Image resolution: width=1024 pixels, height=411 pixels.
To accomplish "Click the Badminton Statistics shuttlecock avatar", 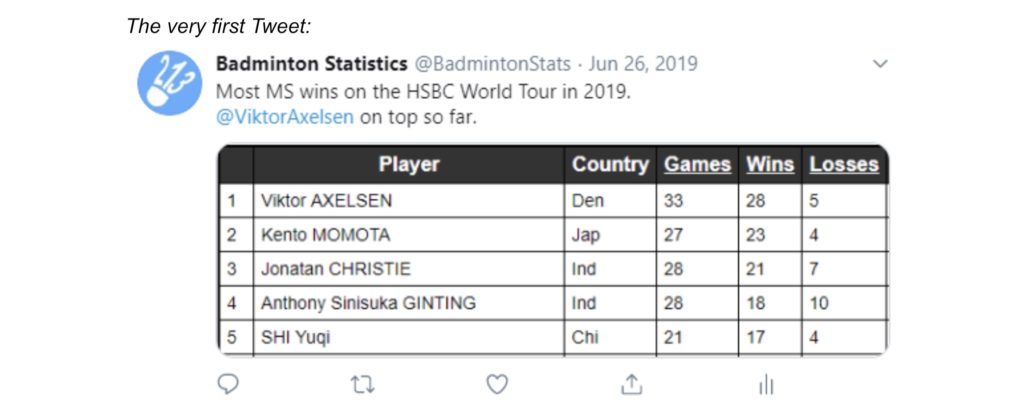I will [169, 83].
